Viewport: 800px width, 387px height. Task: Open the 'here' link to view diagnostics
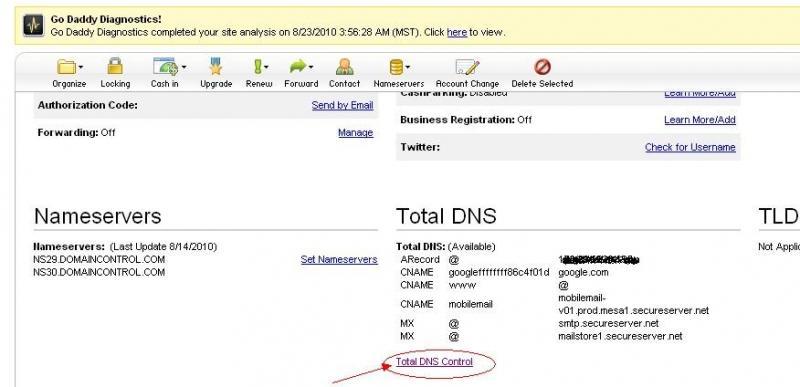457,32
